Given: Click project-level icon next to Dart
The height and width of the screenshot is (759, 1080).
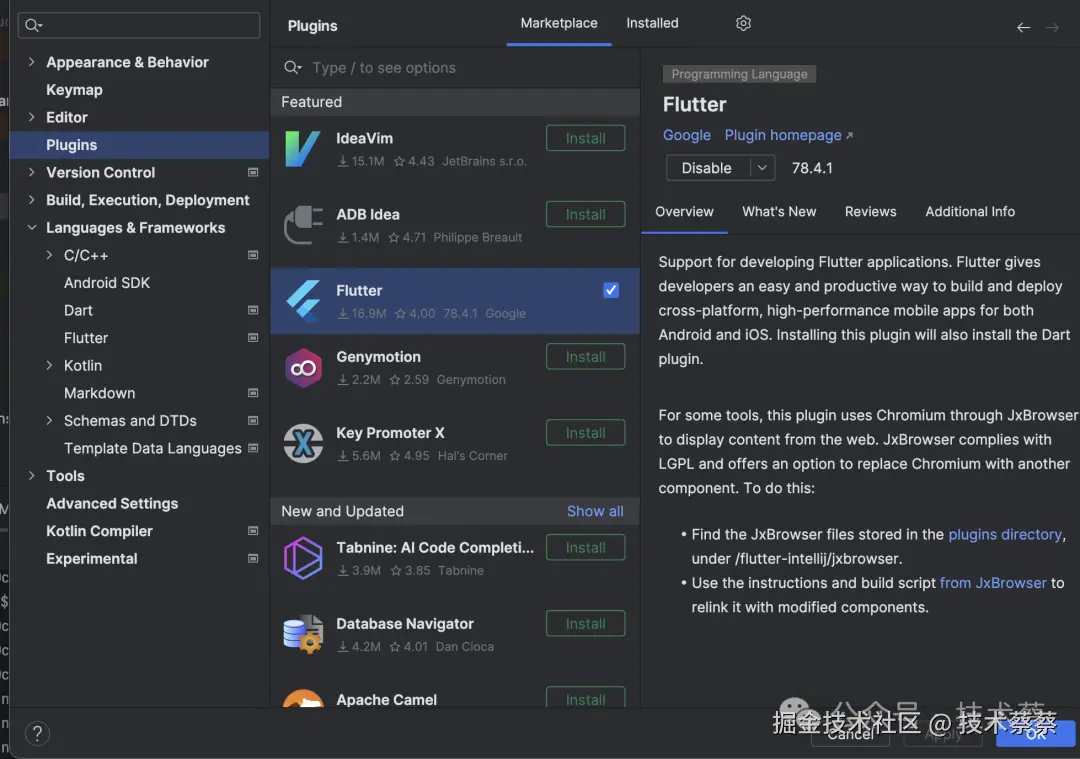Looking at the screenshot, I should (x=253, y=311).
